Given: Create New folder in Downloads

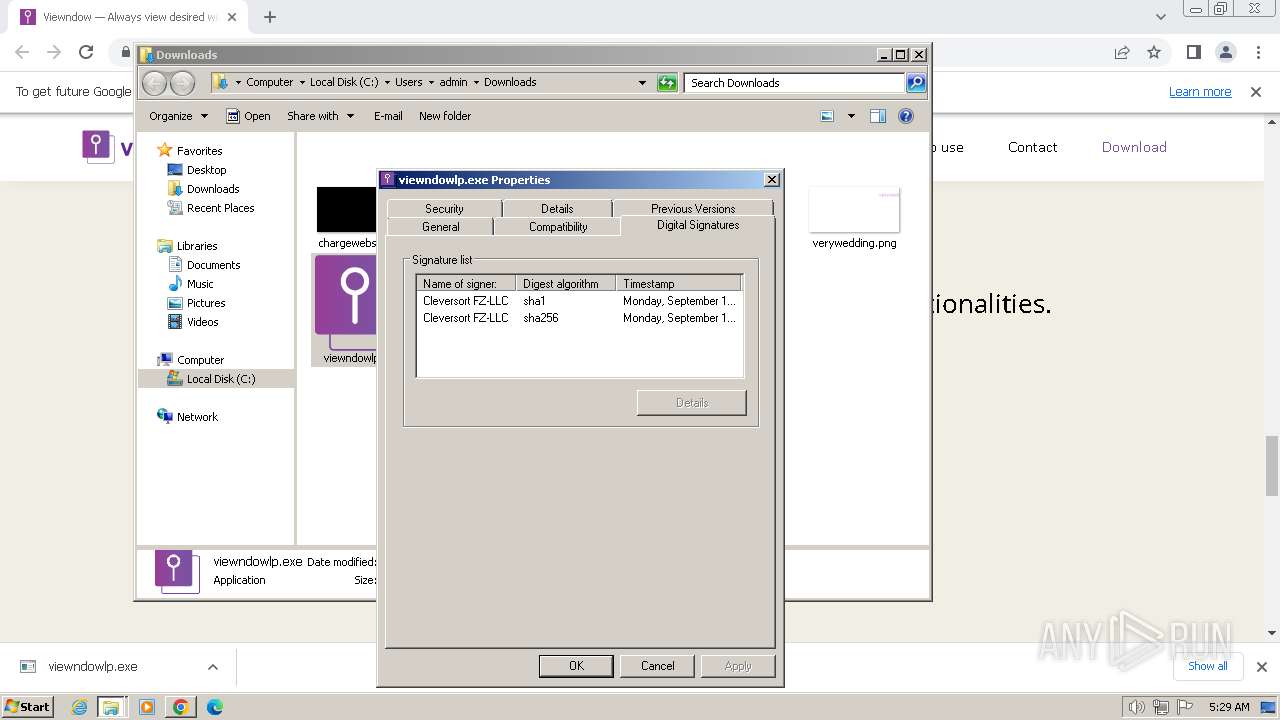Looking at the screenshot, I should (x=445, y=116).
